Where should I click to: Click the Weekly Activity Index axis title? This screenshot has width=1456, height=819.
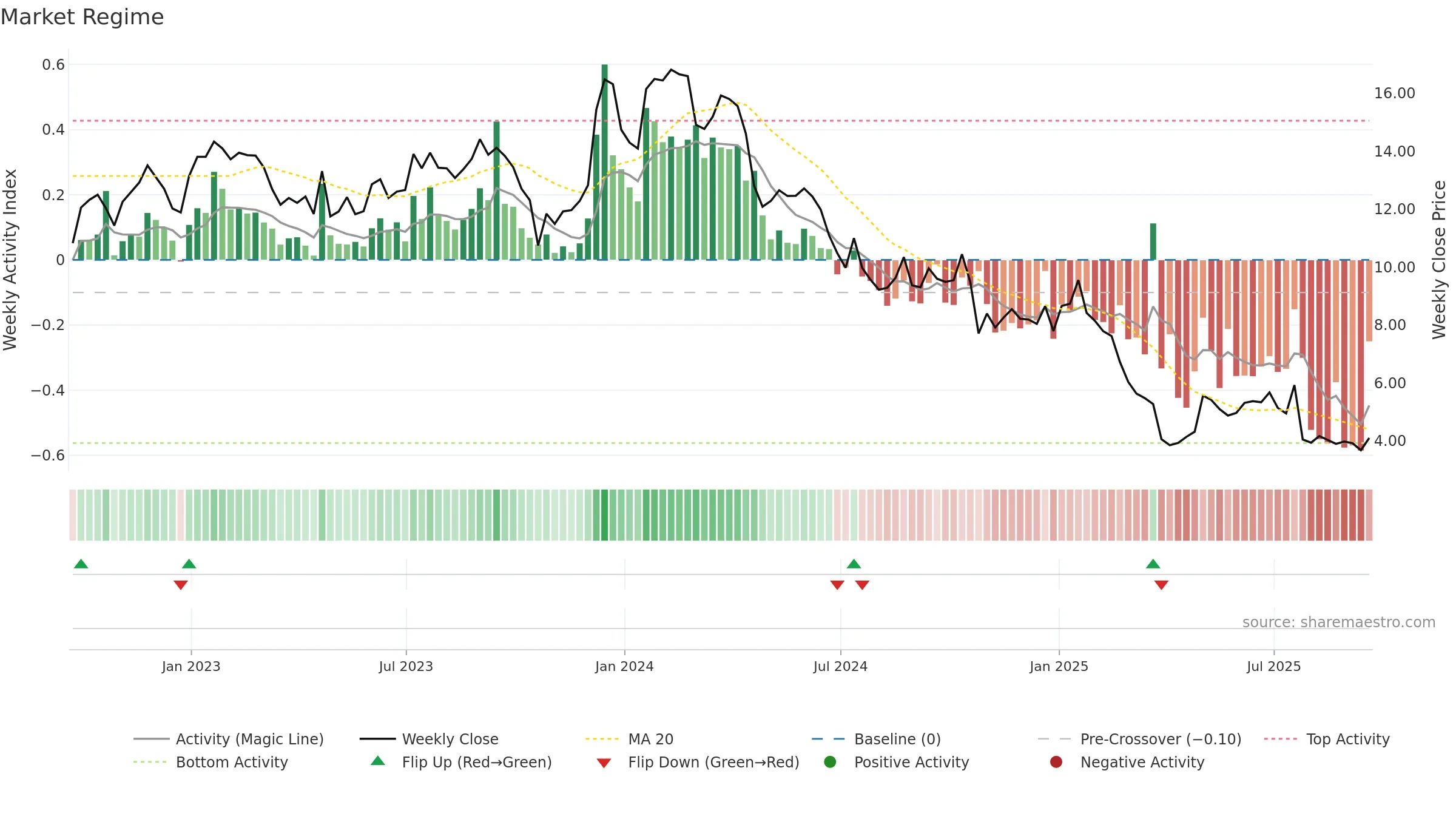tap(10, 260)
